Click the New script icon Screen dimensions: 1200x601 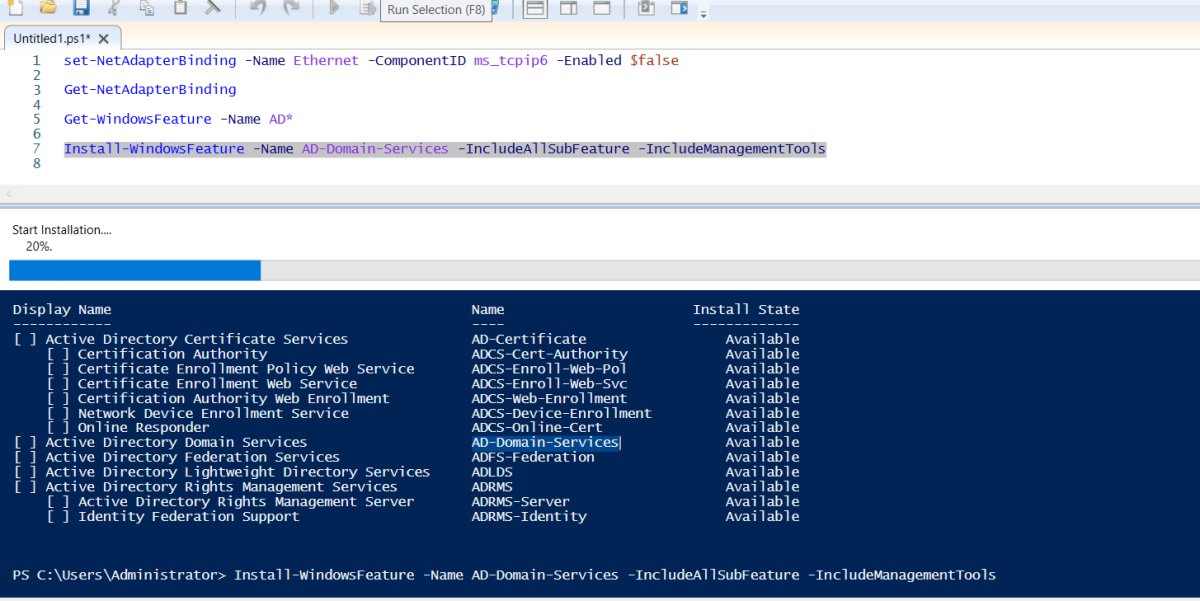(x=15, y=8)
